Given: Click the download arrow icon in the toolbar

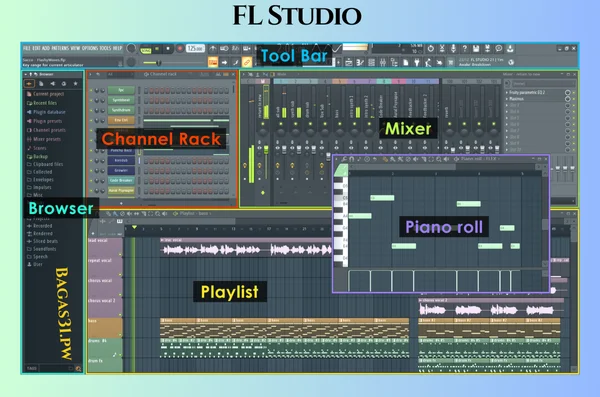Looking at the screenshot, I should tap(510, 49).
